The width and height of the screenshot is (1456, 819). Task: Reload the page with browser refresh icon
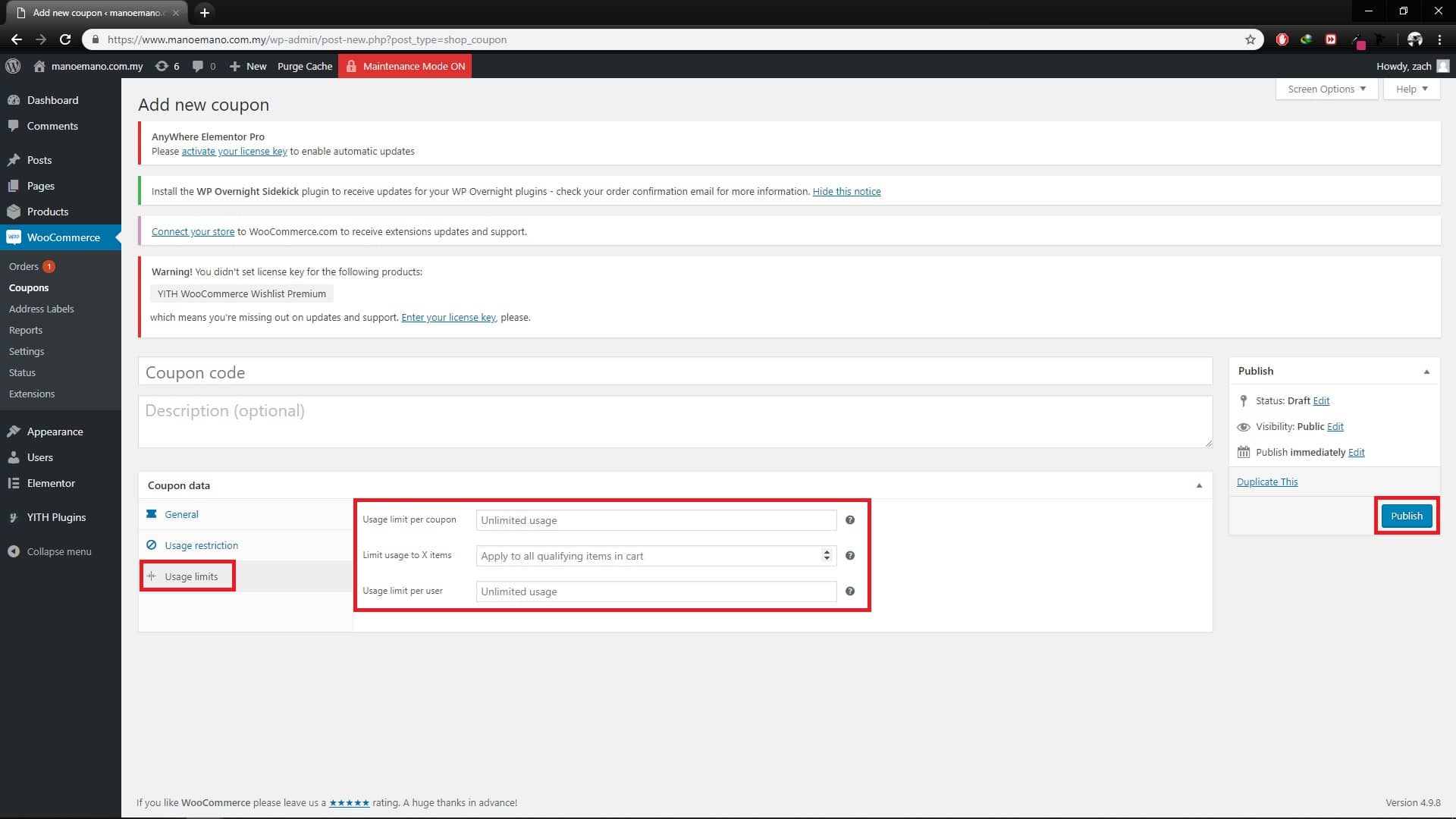(x=65, y=39)
